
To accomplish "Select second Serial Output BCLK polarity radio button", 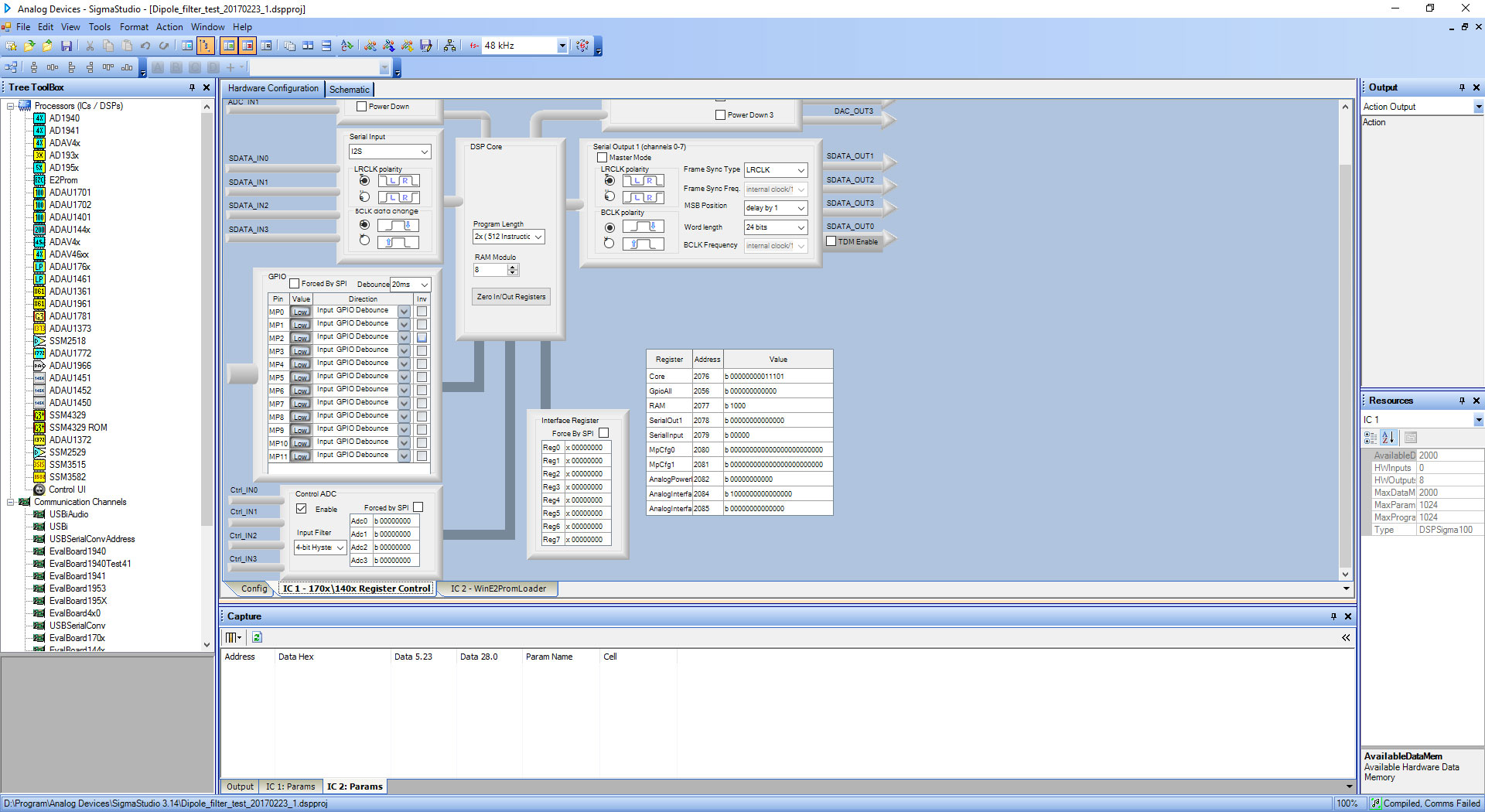I will [609, 244].
